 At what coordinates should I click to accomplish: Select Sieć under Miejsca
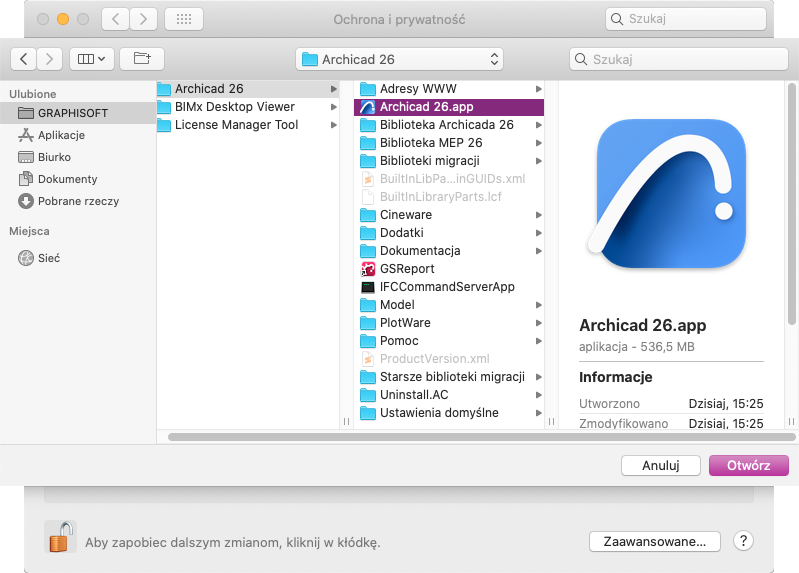77,258
